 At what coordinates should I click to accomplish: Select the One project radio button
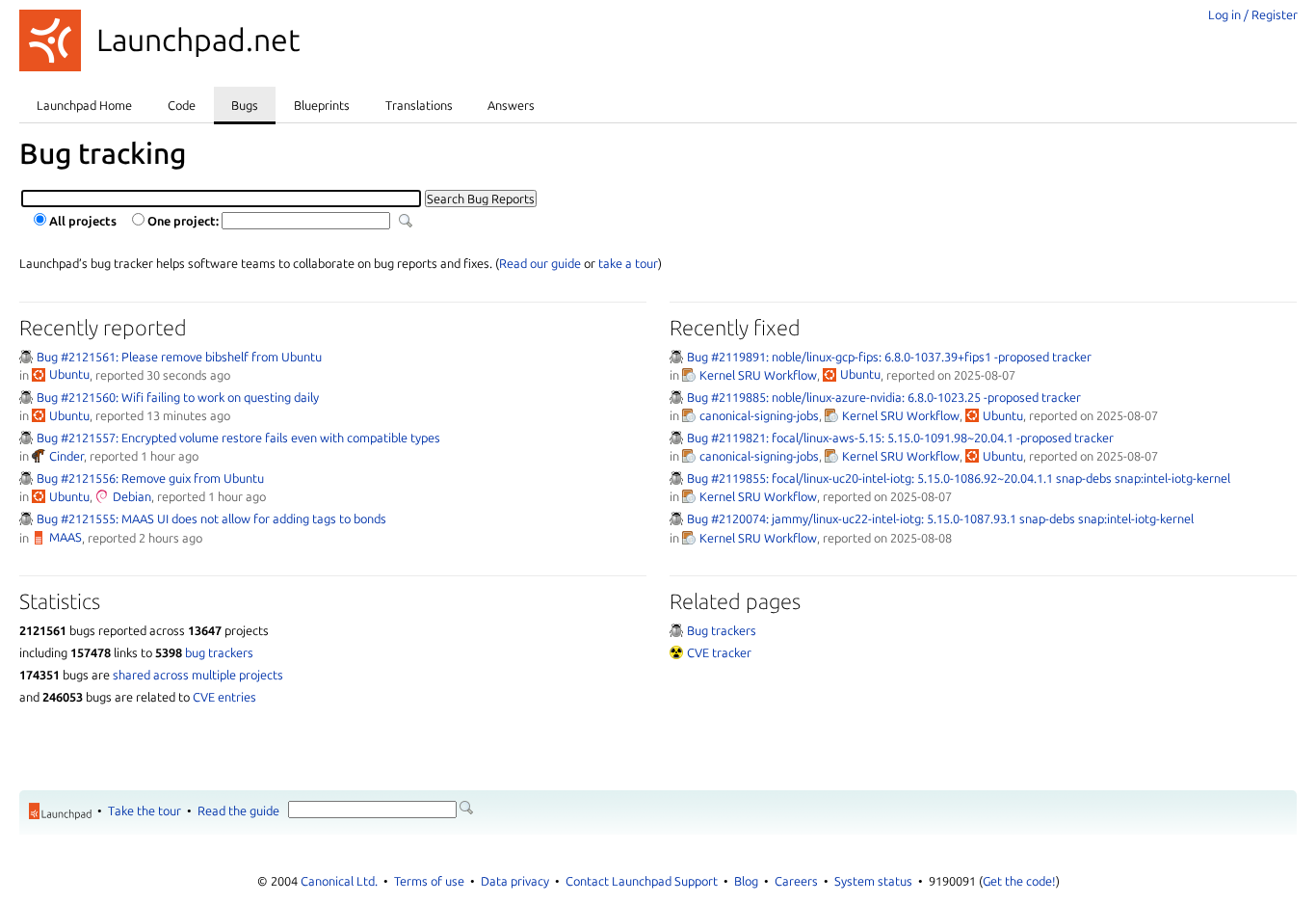139,220
